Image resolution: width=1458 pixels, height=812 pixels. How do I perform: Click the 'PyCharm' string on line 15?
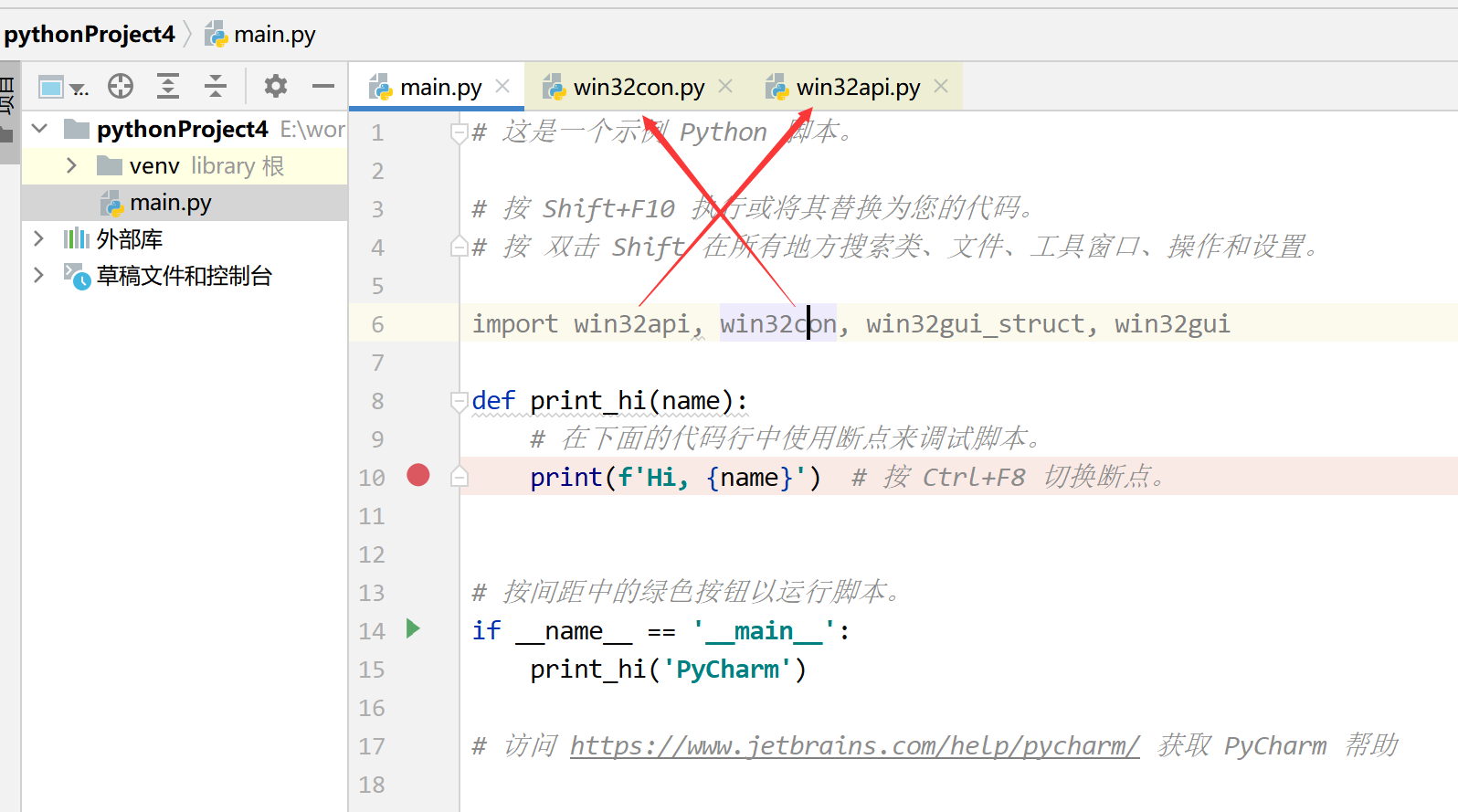tap(727, 670)
